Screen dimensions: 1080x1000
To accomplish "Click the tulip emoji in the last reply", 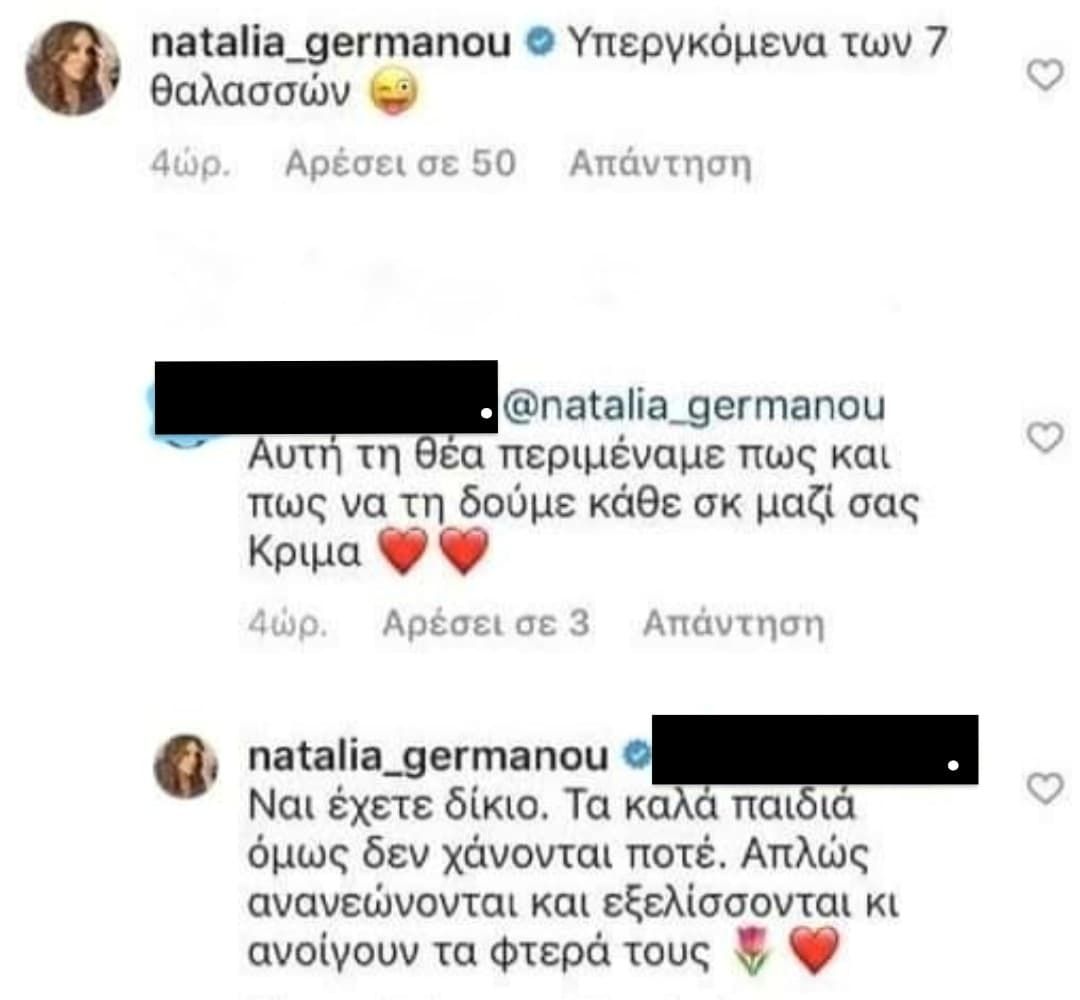I will pos(753,951).
